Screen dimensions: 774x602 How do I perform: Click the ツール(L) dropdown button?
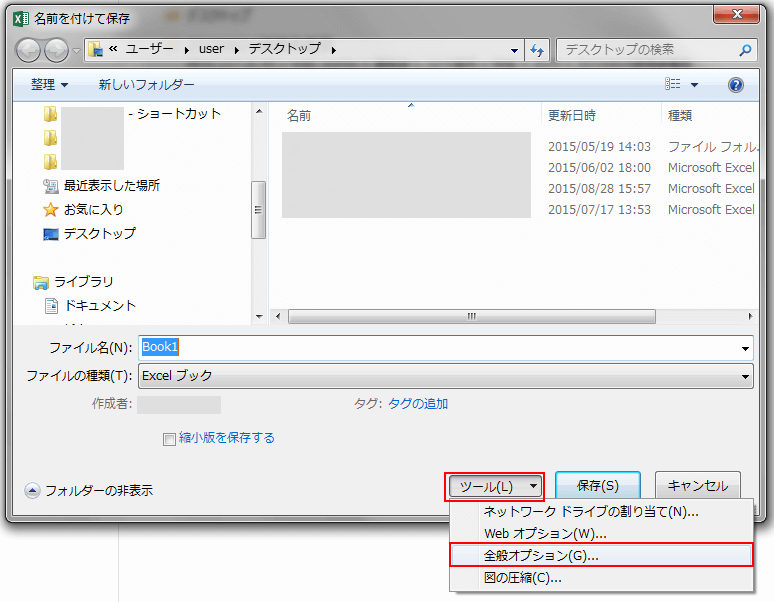tap(495, 487)
